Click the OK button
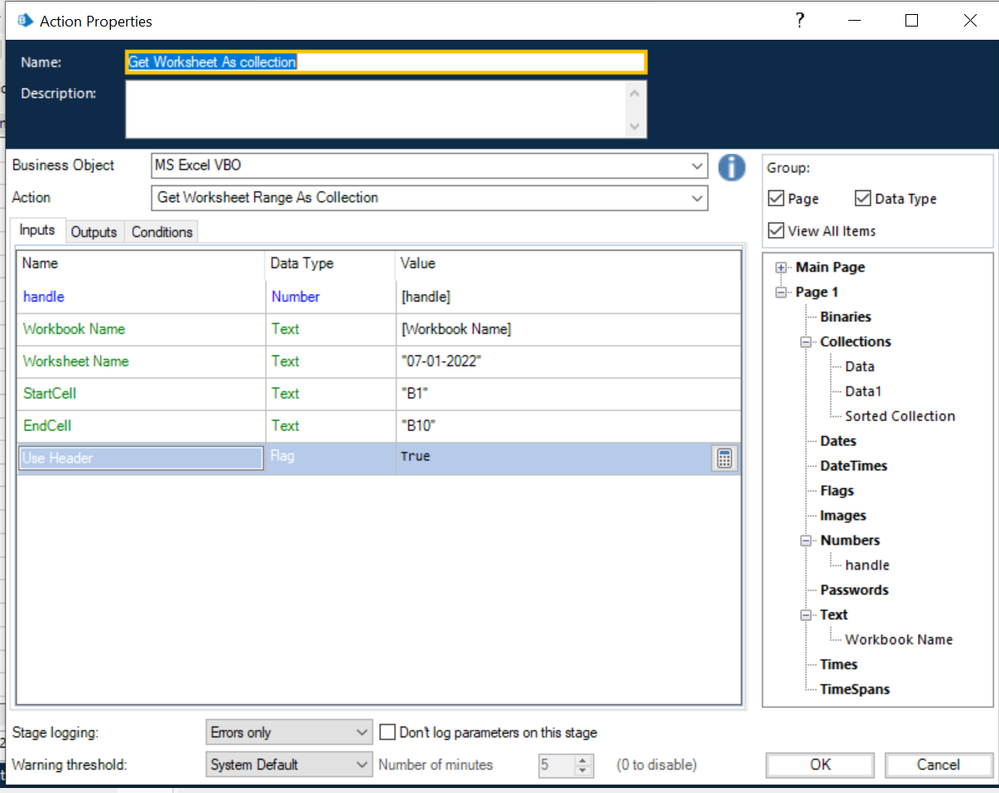The image size is (999, 793). pyautogui.click(x=820, y=765)
